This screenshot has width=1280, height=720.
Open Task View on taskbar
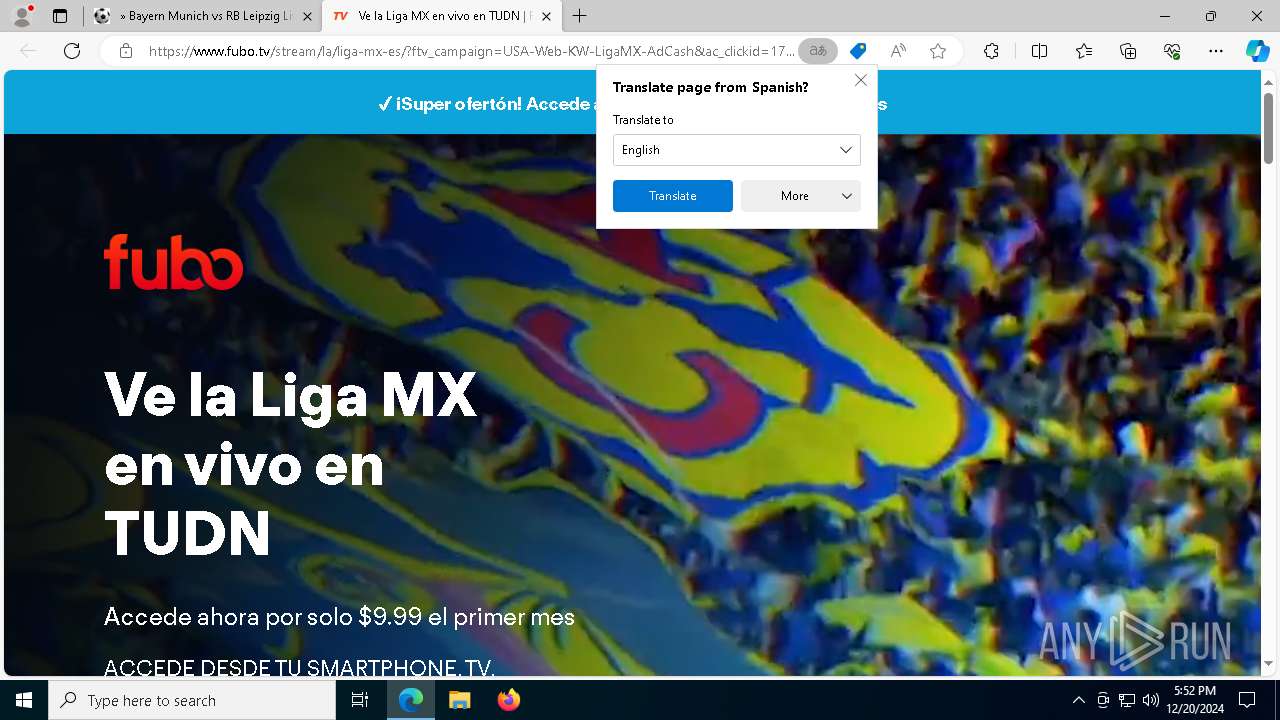tap(360, 700)
